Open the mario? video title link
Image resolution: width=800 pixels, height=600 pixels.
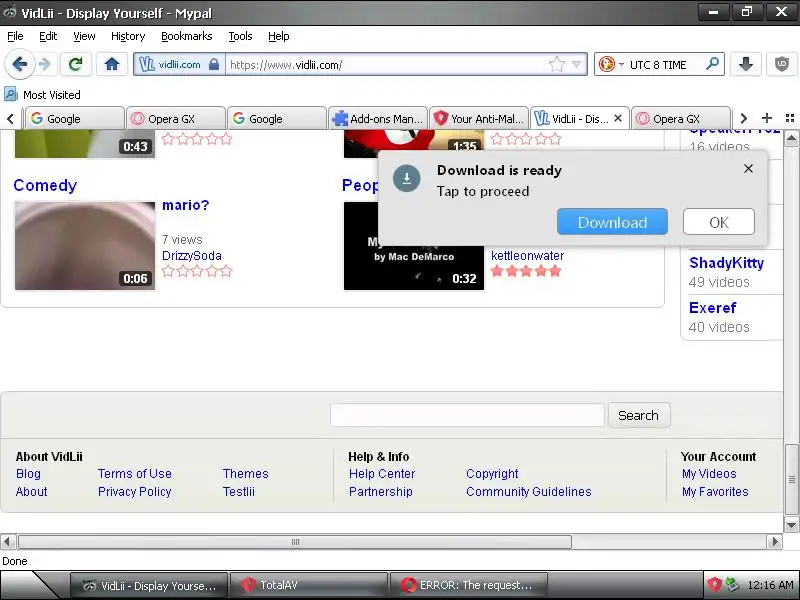(x=185, y=205)
